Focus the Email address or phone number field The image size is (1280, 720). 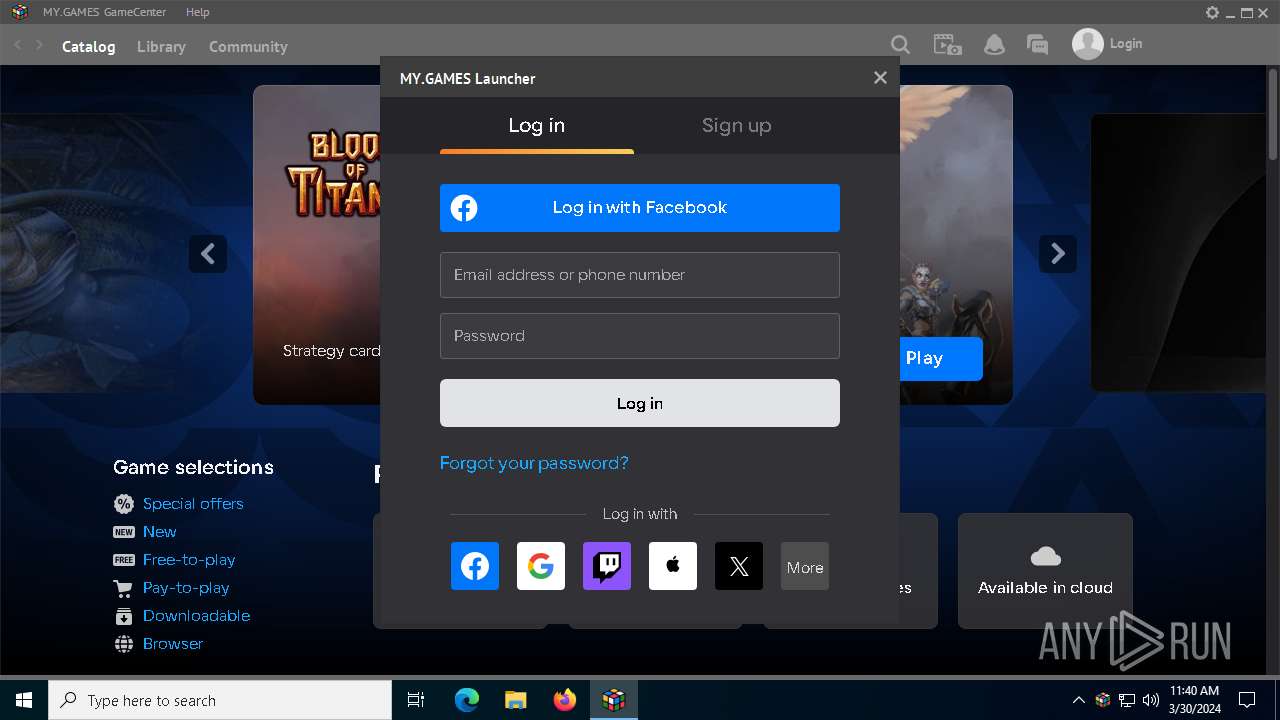point(640,275)
